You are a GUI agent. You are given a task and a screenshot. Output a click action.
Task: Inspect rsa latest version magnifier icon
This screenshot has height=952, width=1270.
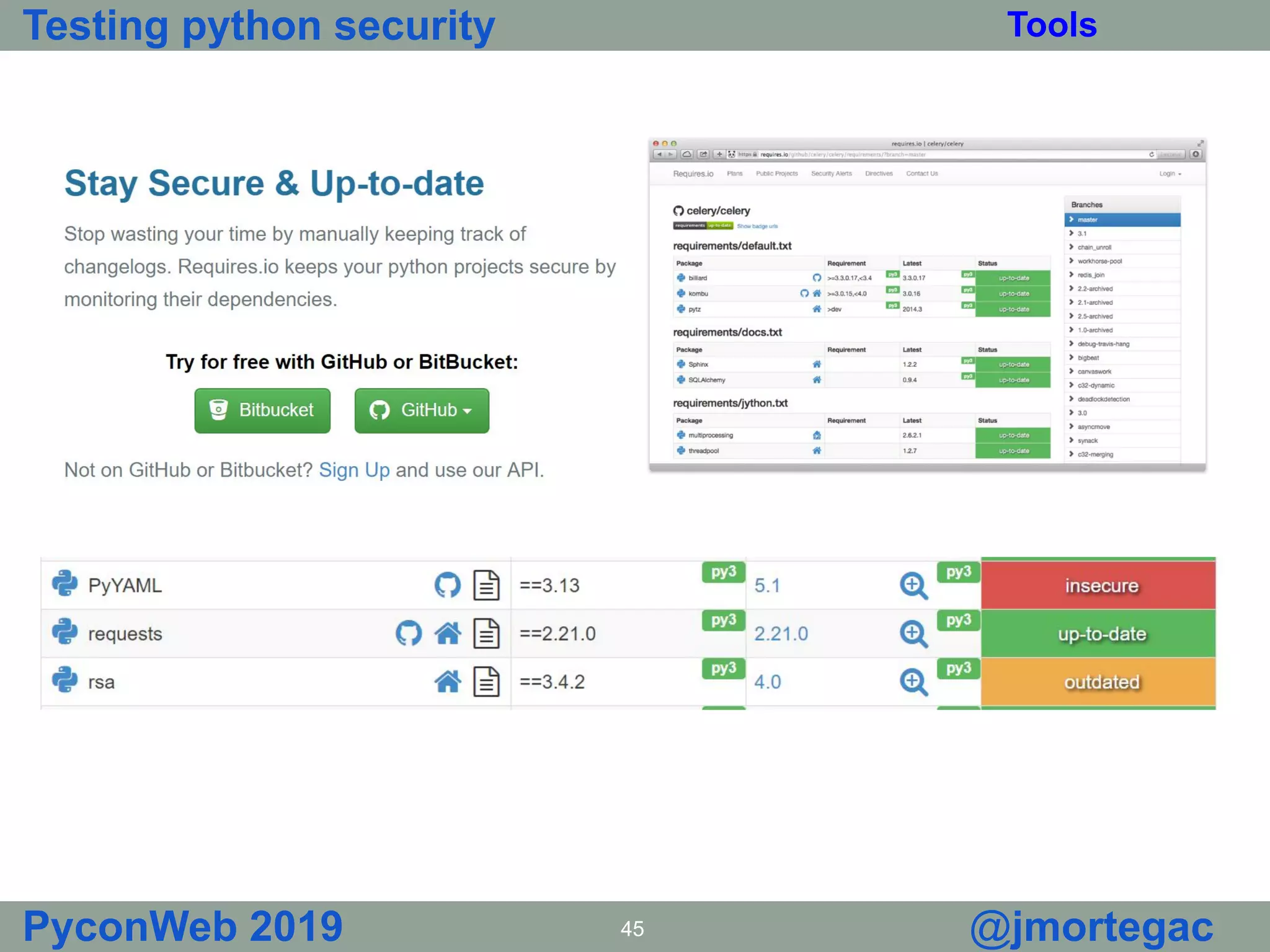913,682
